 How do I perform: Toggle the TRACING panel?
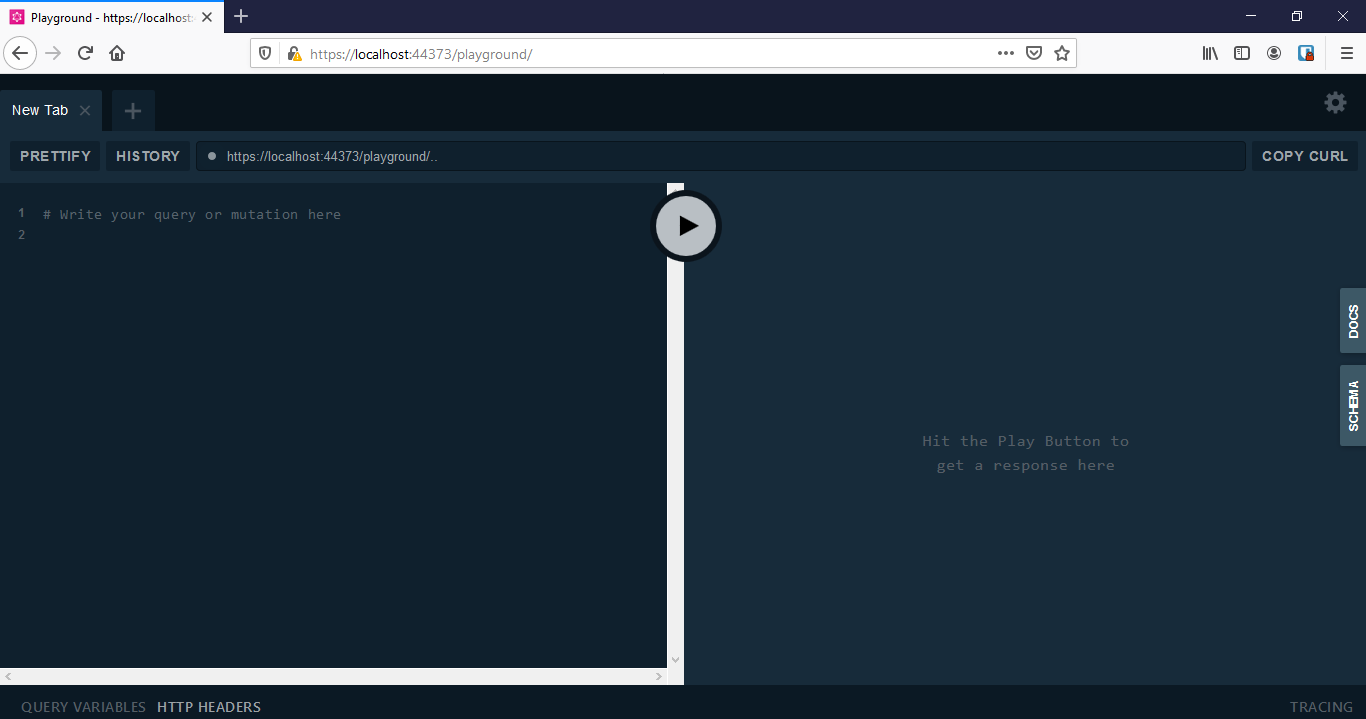tap(1321, 707)
